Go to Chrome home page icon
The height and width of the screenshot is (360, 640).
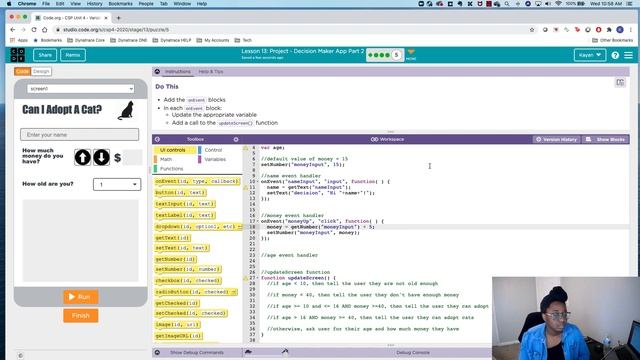pyautogui.click(x=44, y=30)
